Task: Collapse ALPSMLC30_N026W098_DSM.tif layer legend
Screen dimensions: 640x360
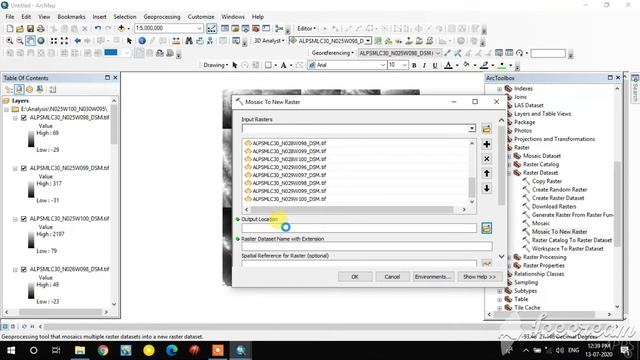Action: point(15,270)
